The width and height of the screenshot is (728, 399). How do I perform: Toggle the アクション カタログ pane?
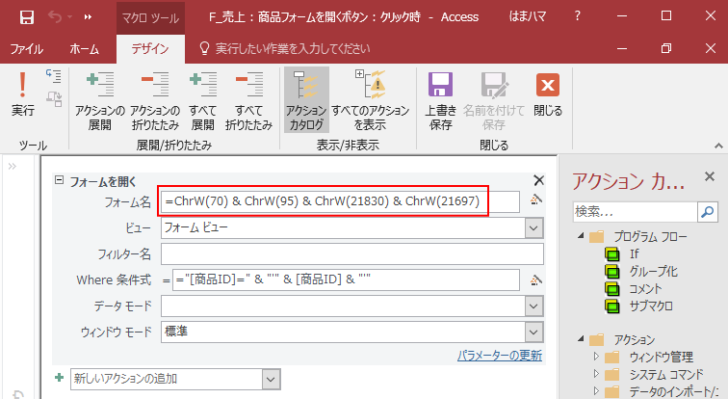pyautogui.click(x=306, y=100)
